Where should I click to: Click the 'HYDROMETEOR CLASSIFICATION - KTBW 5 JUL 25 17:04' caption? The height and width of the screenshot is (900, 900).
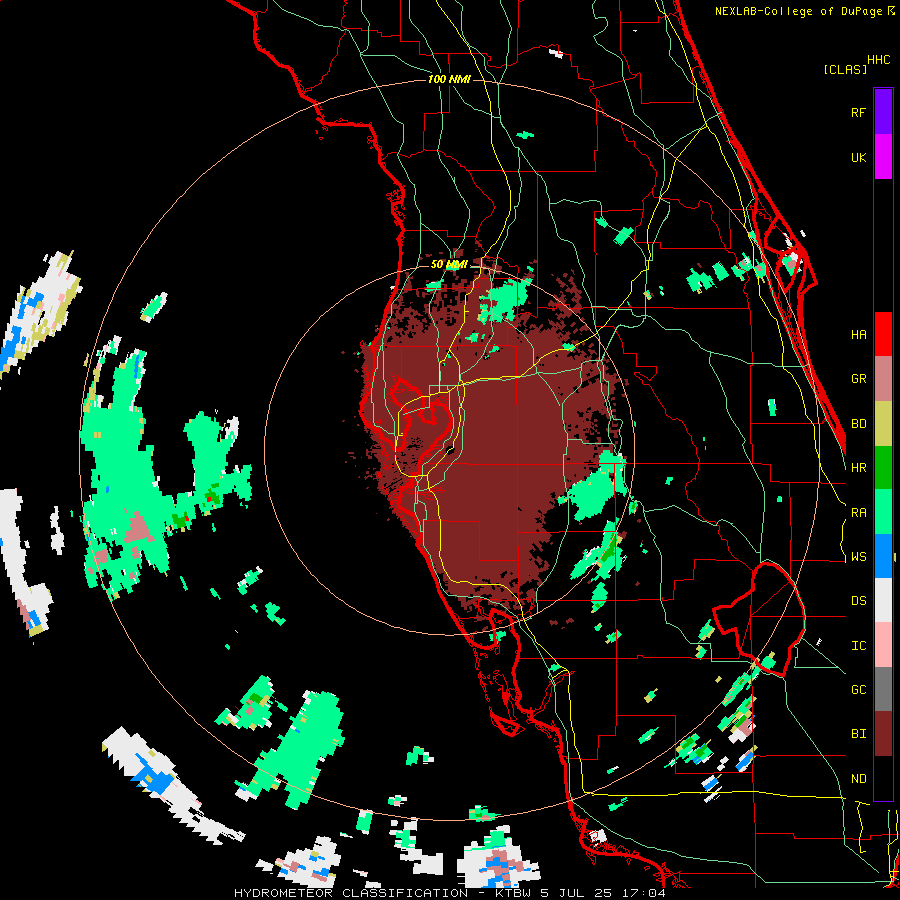[x=449, y=893]
